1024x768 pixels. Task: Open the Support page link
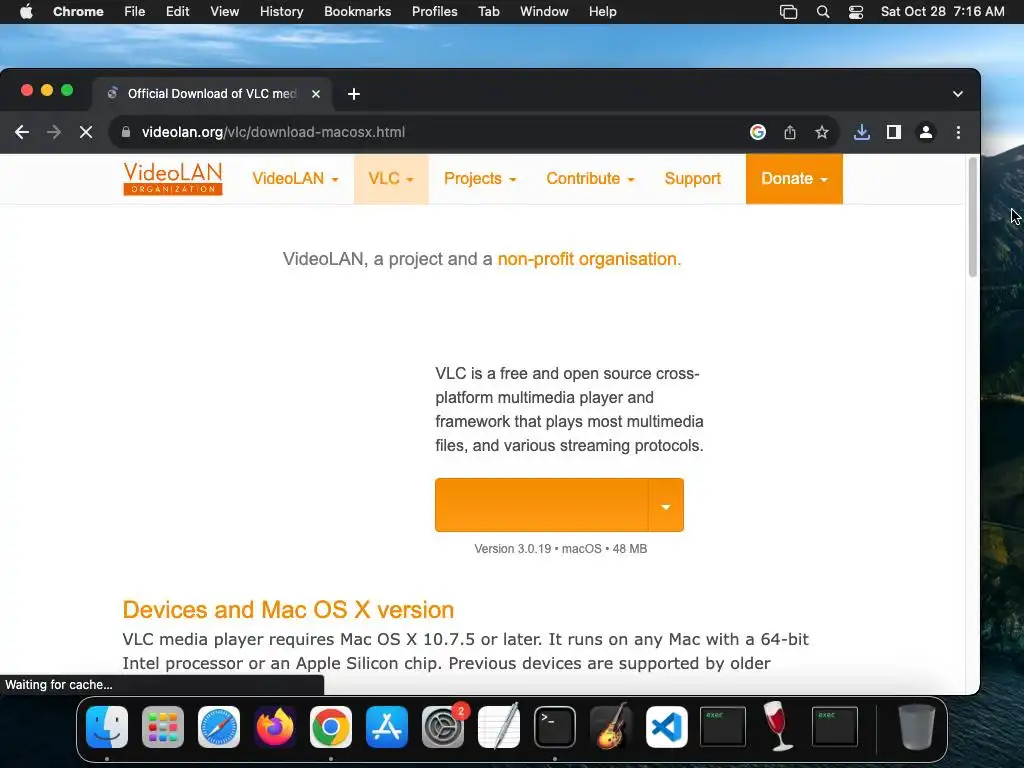pyautogui.click(x=692, y=179)
